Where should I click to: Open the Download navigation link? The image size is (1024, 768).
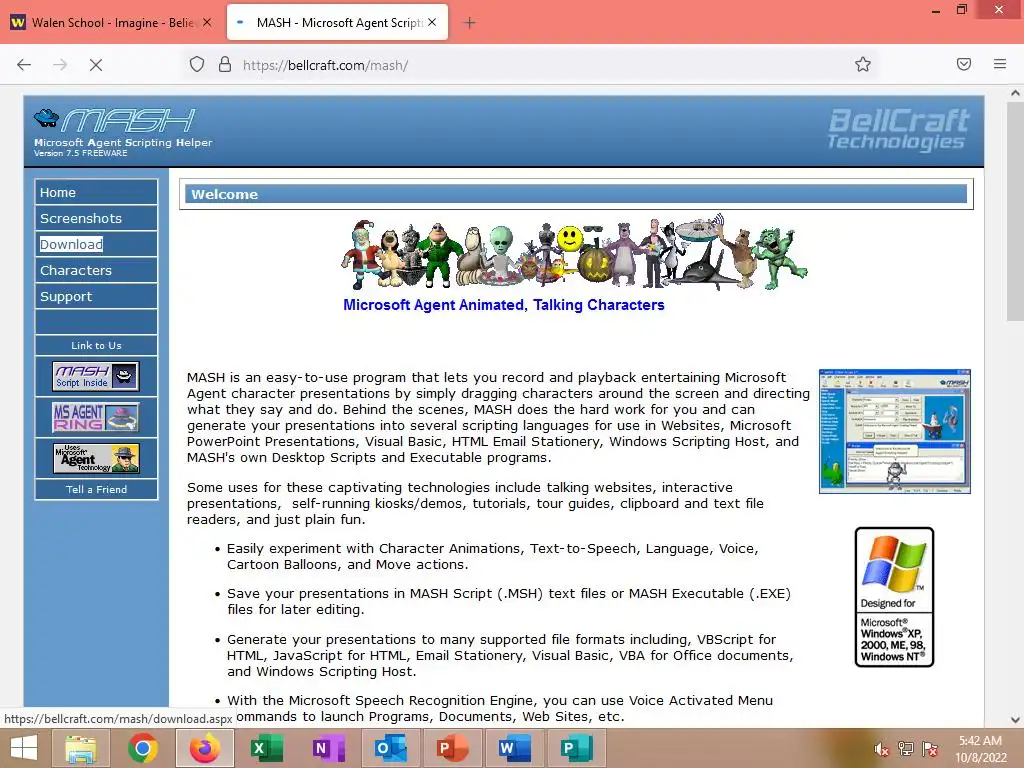(96, 244)
